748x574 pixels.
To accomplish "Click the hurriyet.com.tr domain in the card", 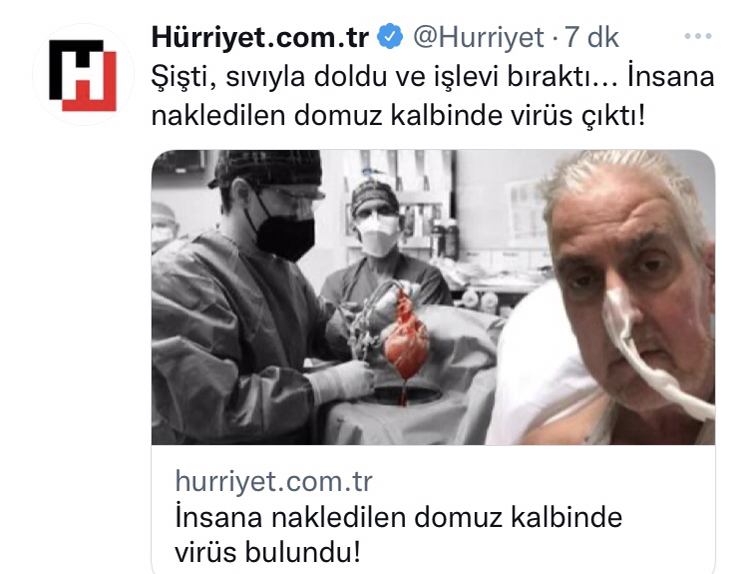I will [x=274, y=481].
